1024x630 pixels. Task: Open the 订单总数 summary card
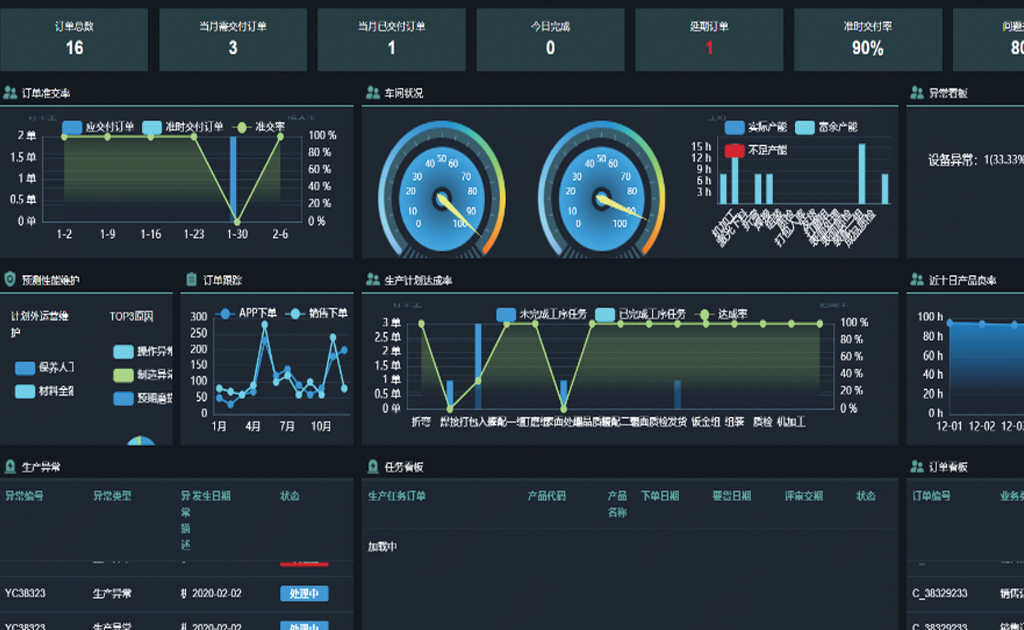coord(74,39)
